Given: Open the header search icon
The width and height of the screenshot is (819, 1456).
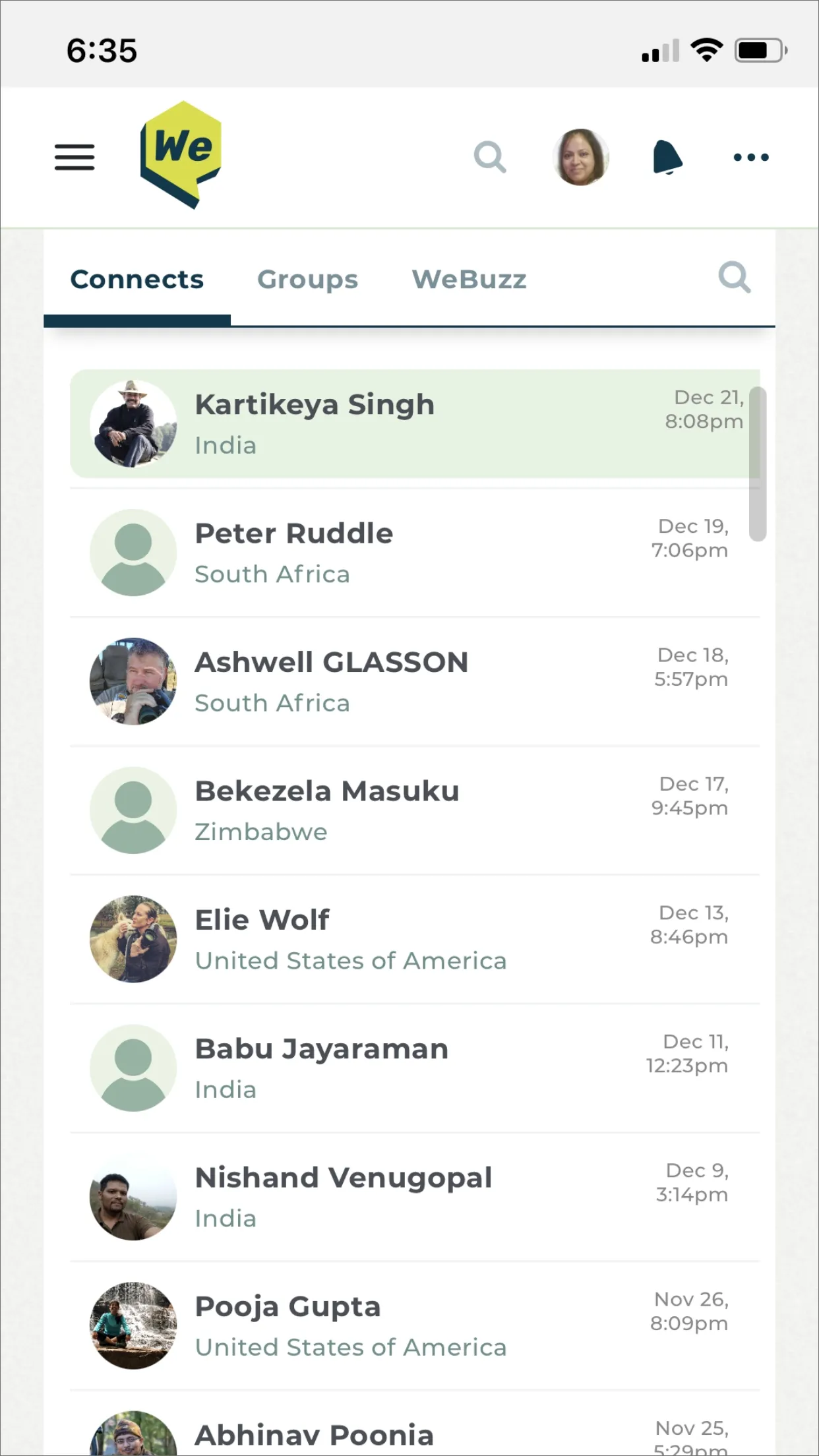Looking at the screenshot, I should 490,157.
